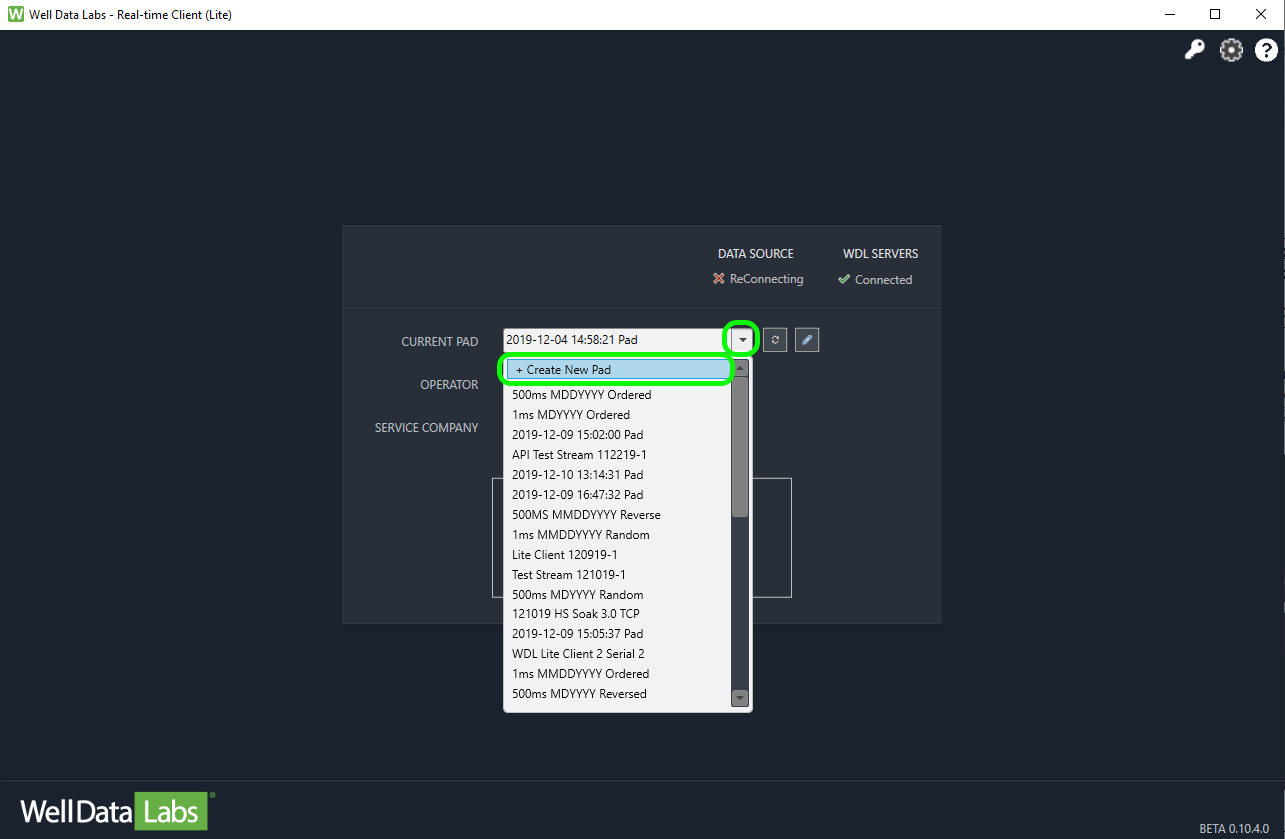Click the pad list scrollbar down arrow
The image size is (1285, 839).
click(740, 698)
